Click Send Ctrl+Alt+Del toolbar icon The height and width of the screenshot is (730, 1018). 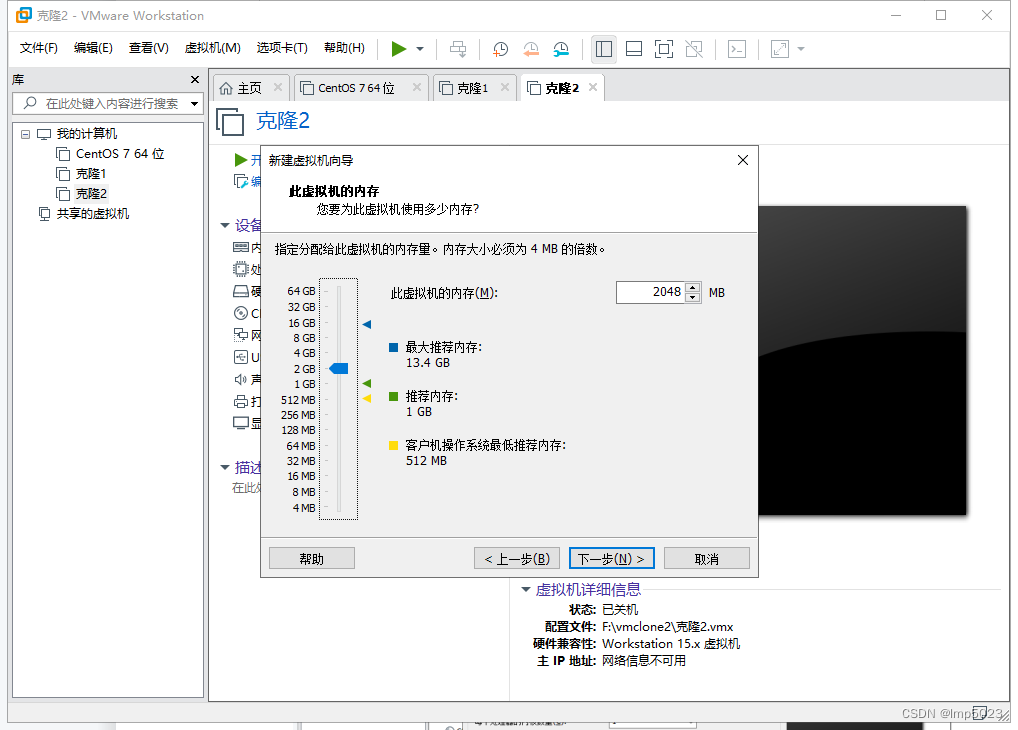458,49
